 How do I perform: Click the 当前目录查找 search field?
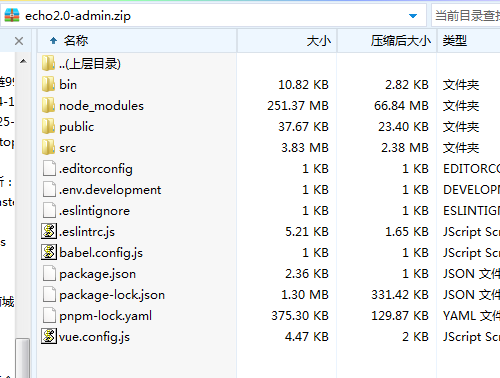466,15
